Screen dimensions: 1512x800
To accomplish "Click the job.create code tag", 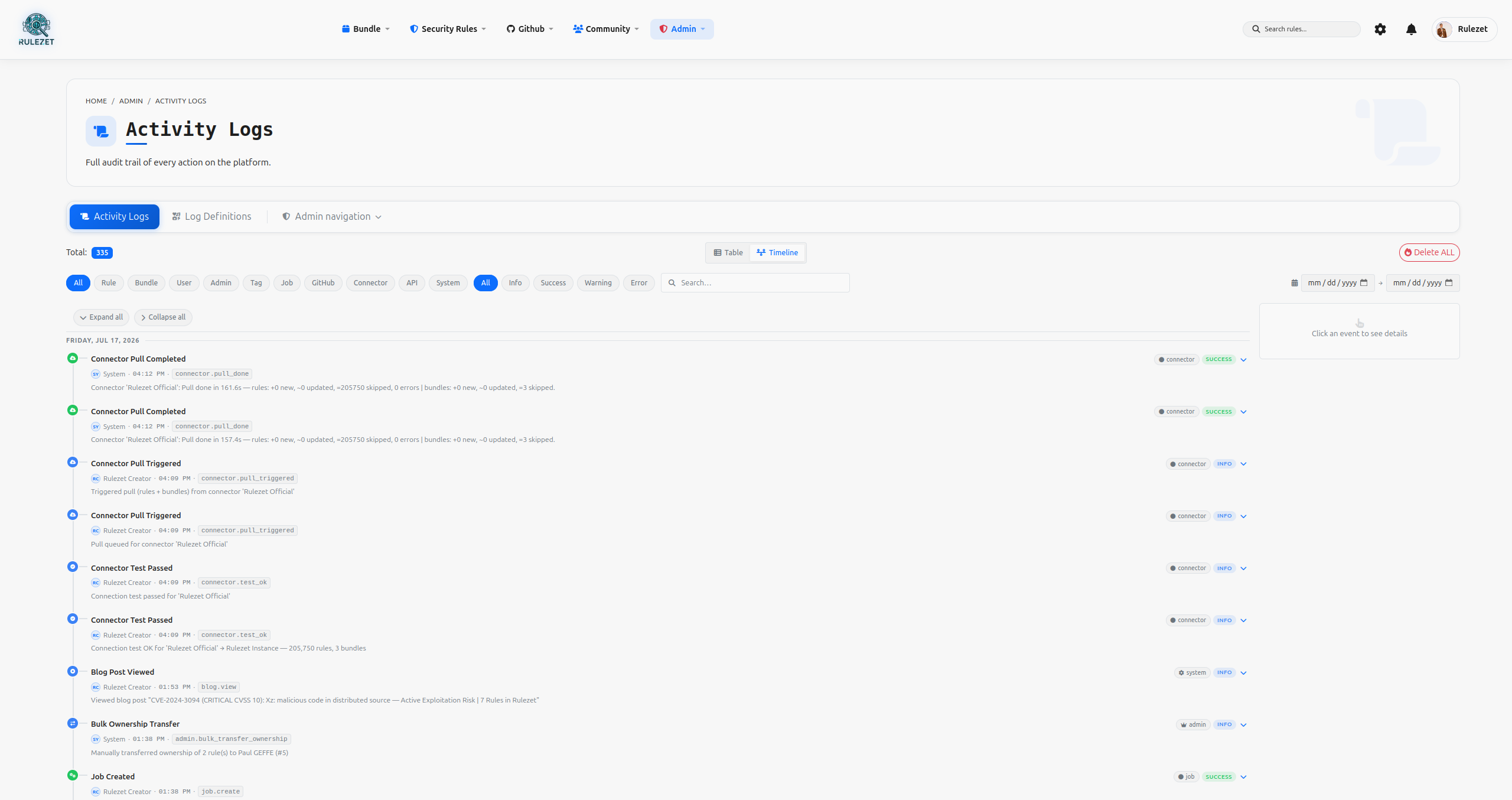I will point(220,792).
